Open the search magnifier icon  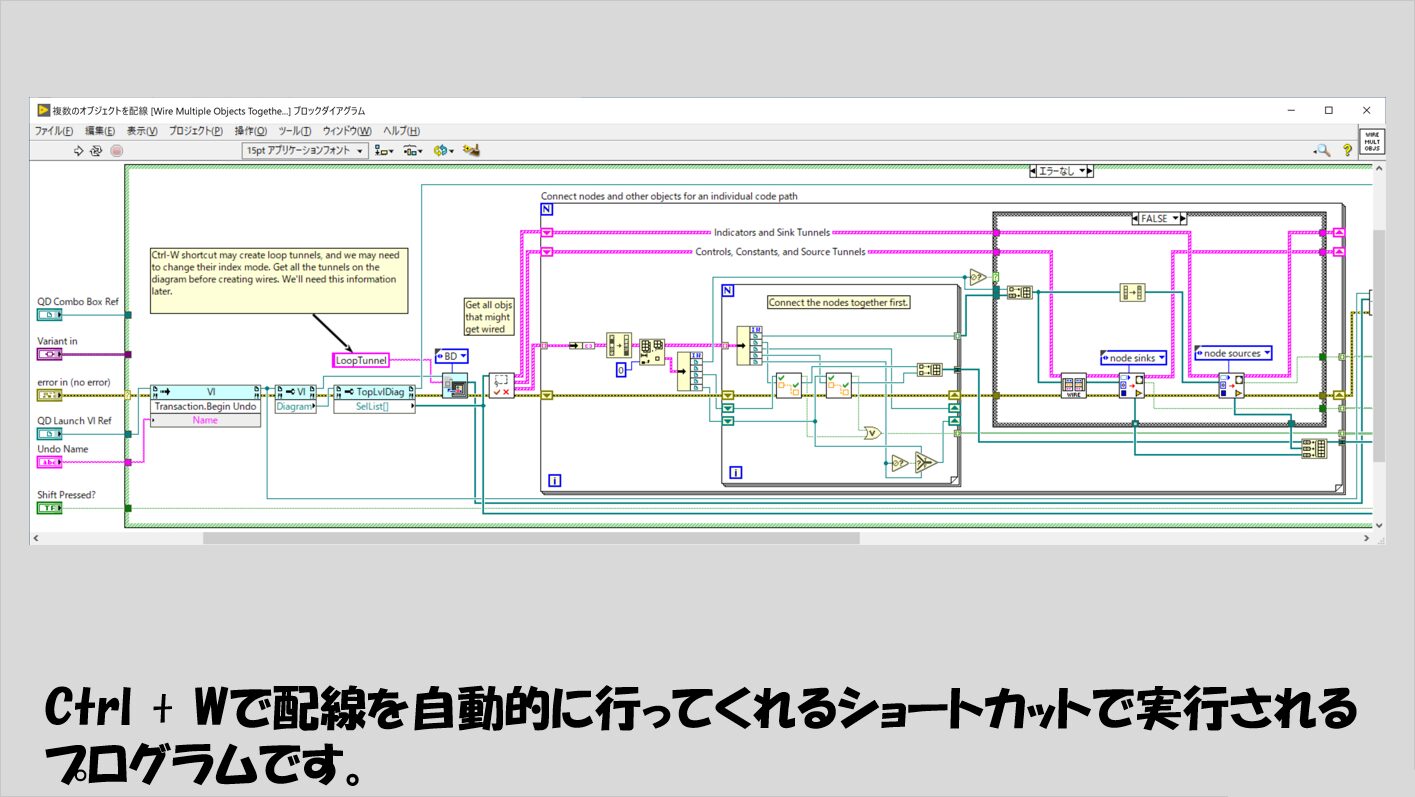coord(1322,151)
